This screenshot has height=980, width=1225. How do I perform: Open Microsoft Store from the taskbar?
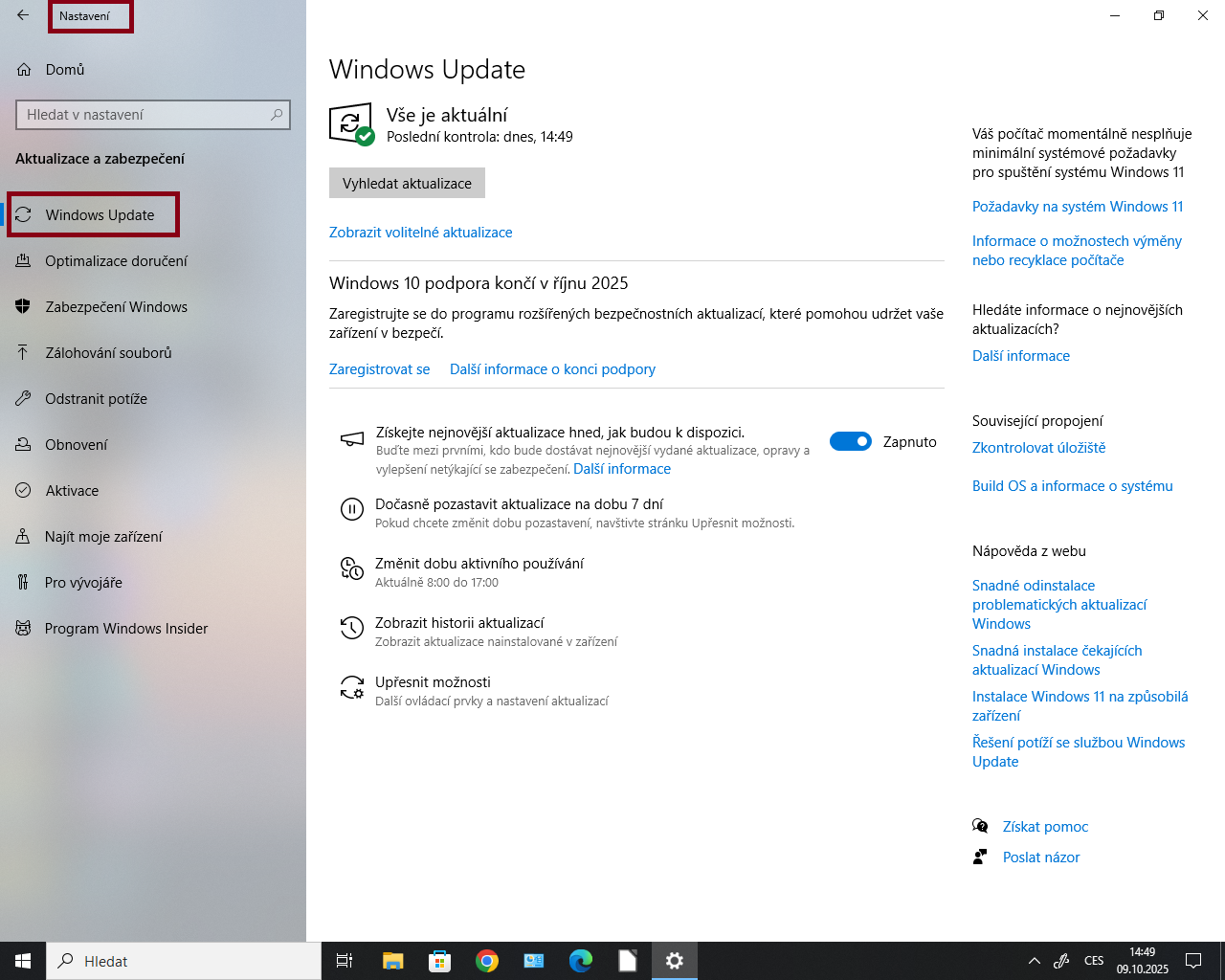[439, 961]
